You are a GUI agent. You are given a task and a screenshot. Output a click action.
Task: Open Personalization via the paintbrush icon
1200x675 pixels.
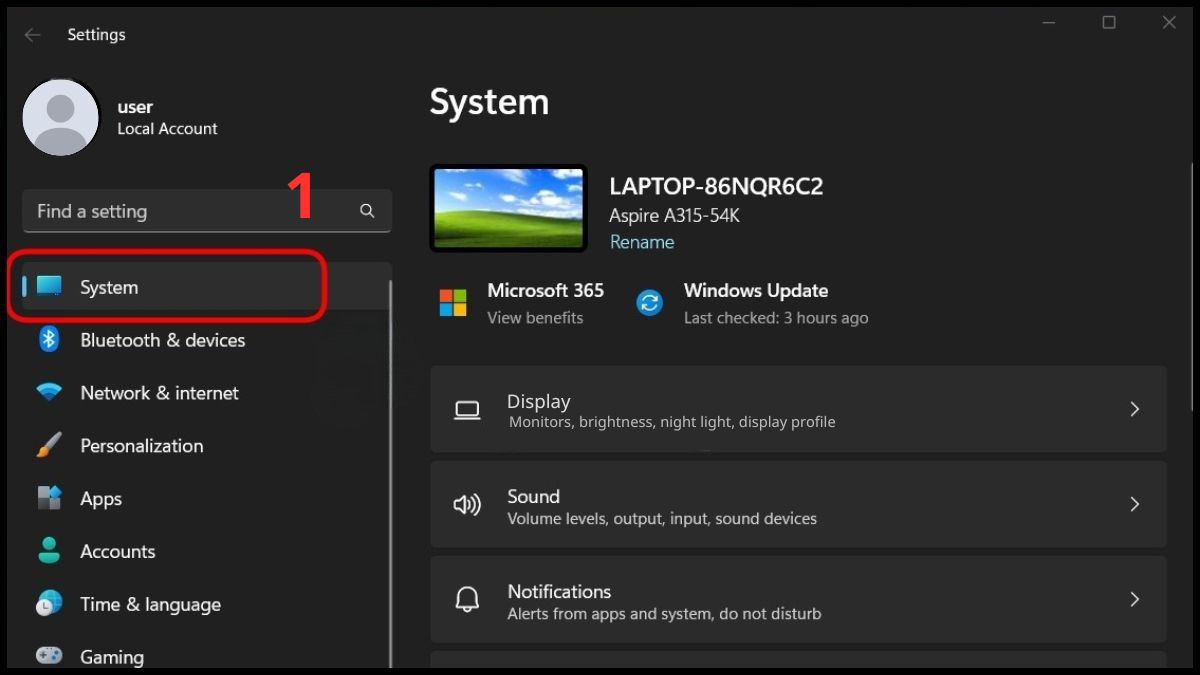coord(49,446)
